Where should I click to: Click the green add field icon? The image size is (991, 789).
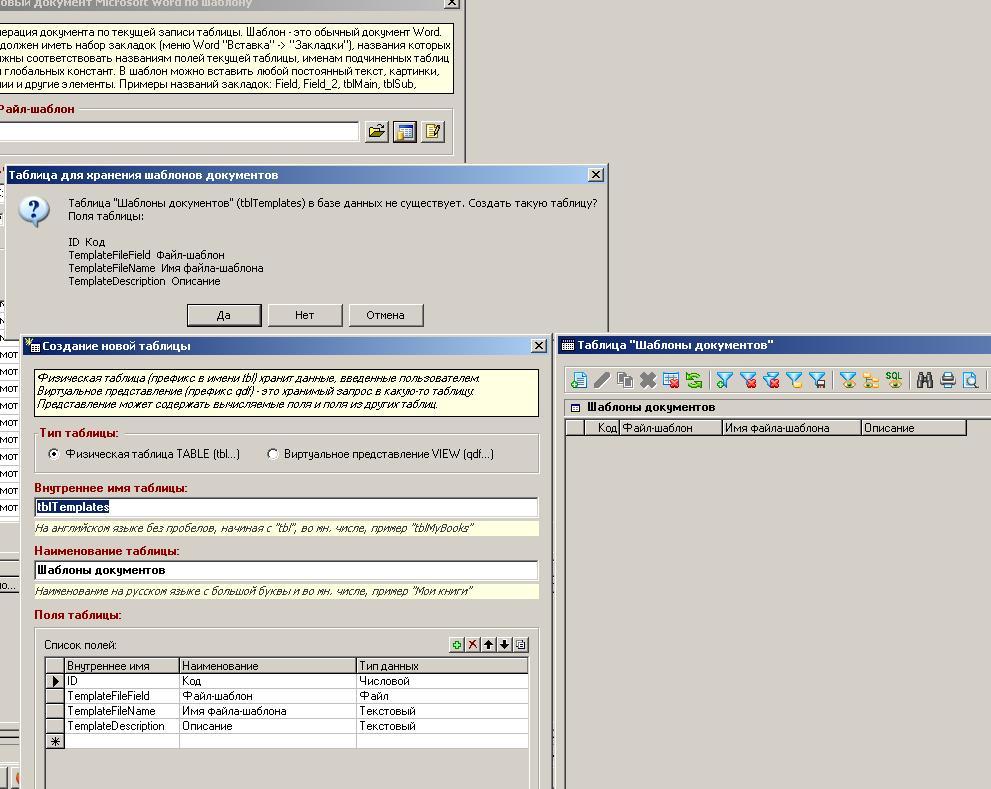pyautogui.click(x=457, y=645)
